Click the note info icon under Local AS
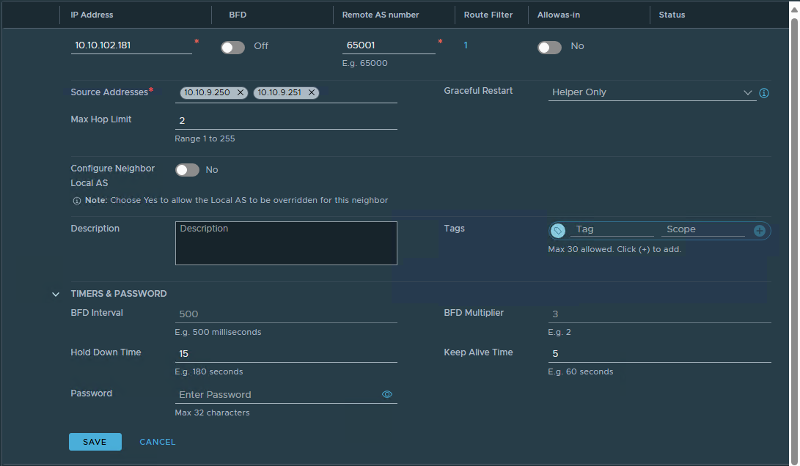The height and width of the screenshot is (466, 800). [77, 200]
